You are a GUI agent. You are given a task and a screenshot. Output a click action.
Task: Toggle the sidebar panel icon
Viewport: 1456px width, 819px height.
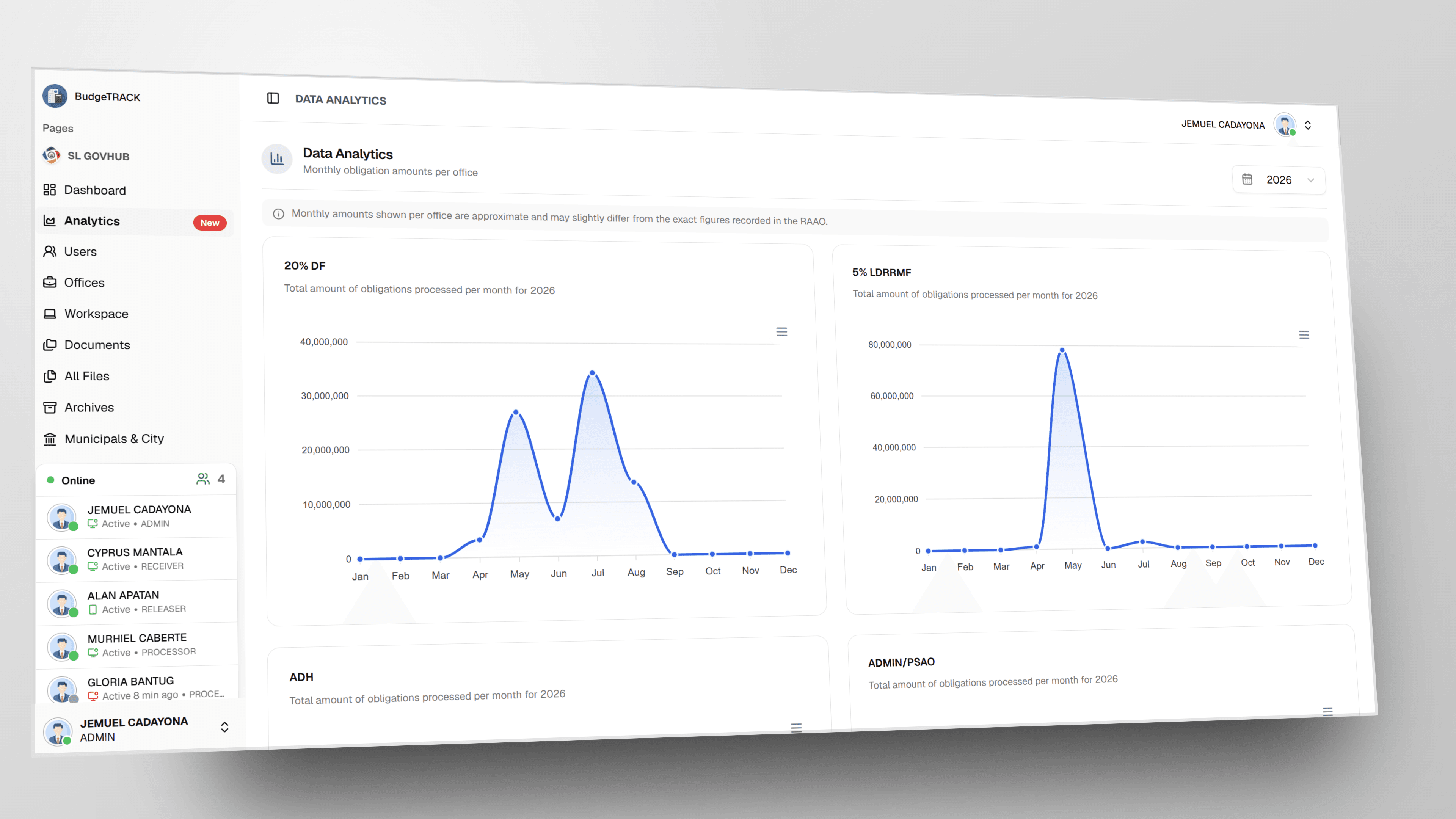[x=273, y=98]
